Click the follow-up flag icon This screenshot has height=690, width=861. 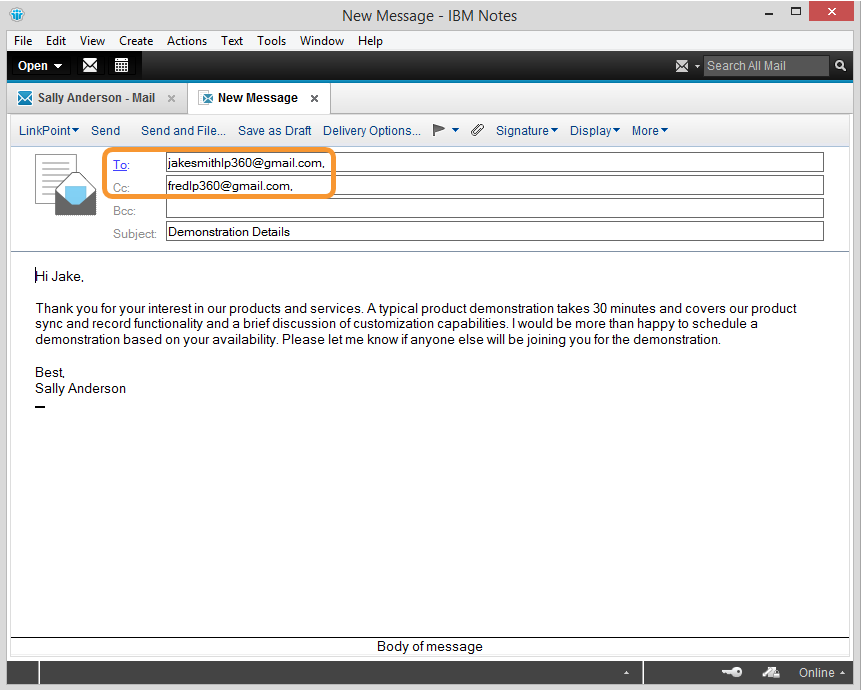pos(438,130)
